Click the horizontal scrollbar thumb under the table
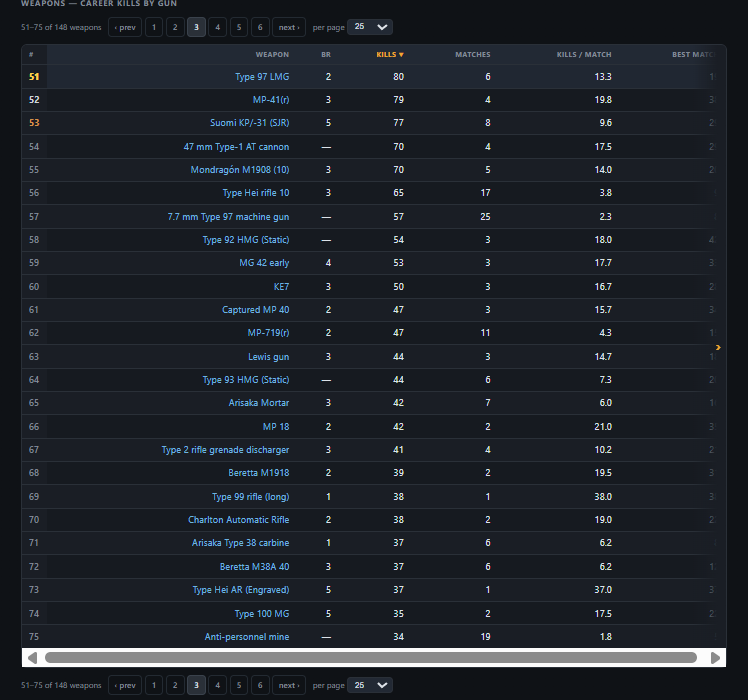 tap(371, 658)
